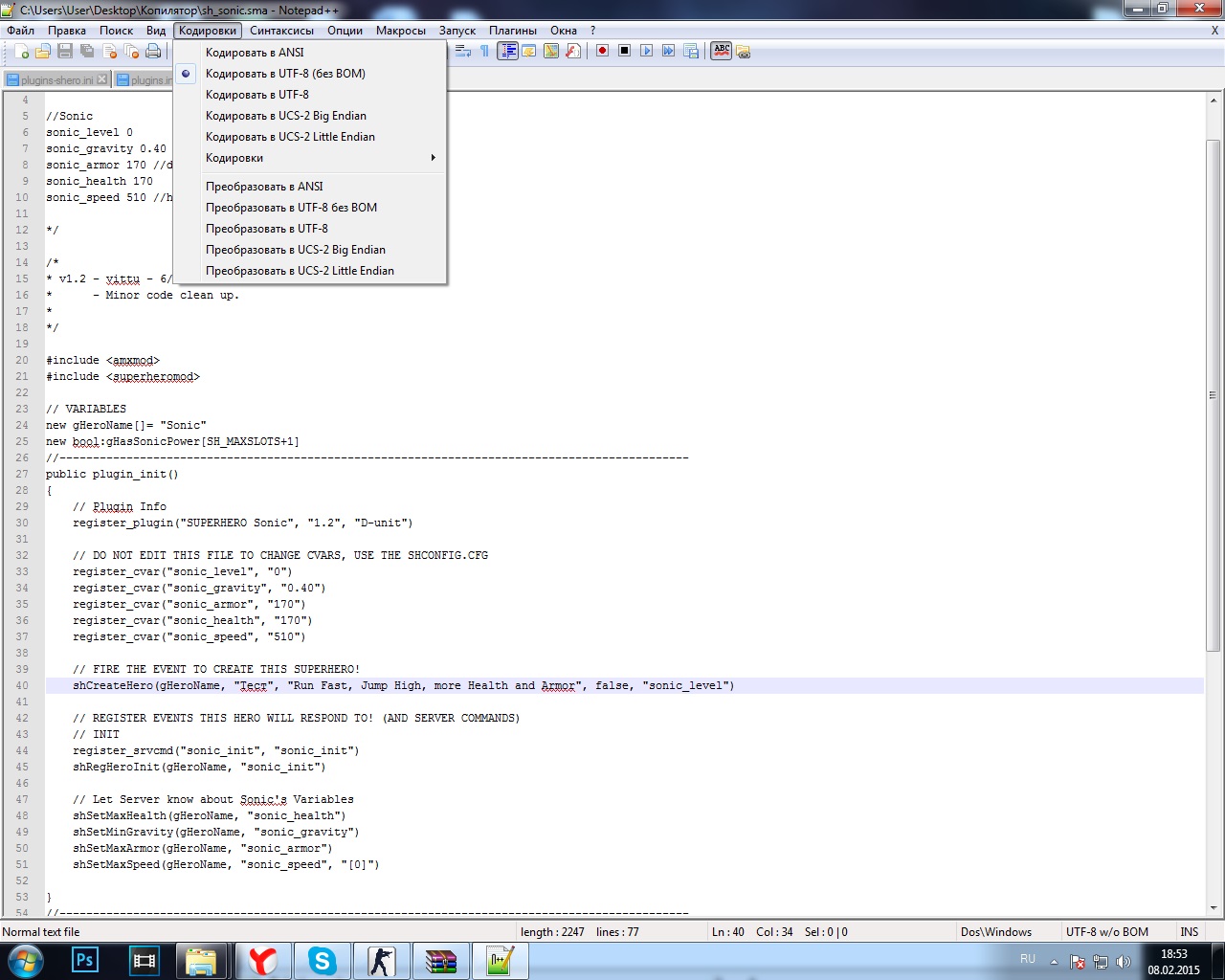Open Skype from the taskbar
Viewport: 1225px width, 980px height.
coord(323,961)
